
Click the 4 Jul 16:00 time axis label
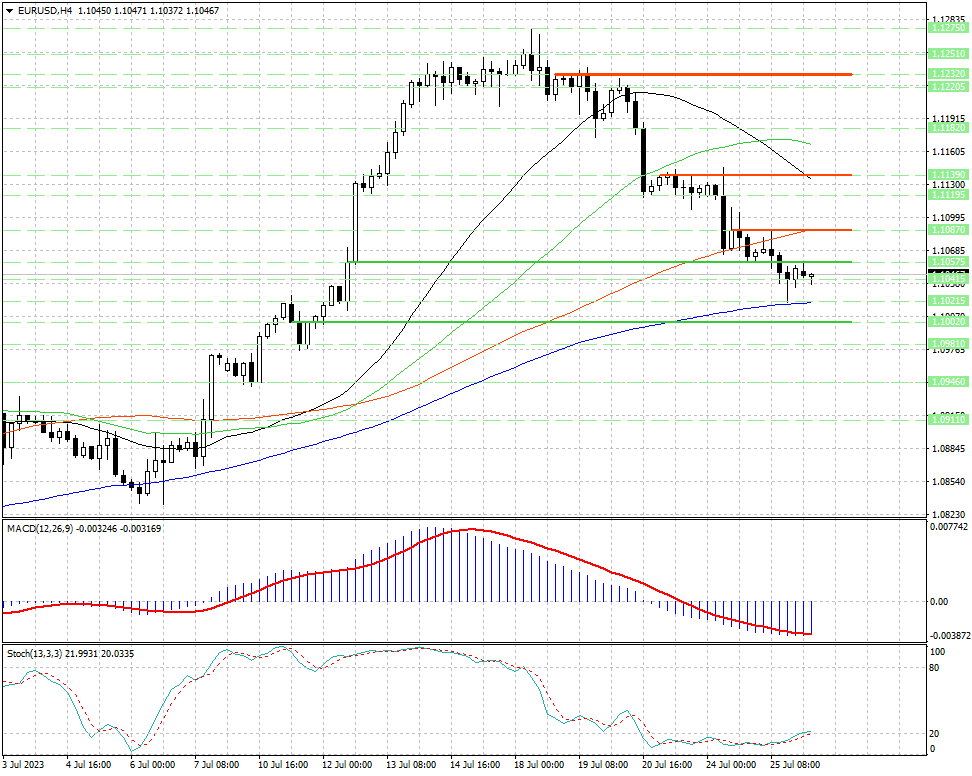click(x=88, y=764)
